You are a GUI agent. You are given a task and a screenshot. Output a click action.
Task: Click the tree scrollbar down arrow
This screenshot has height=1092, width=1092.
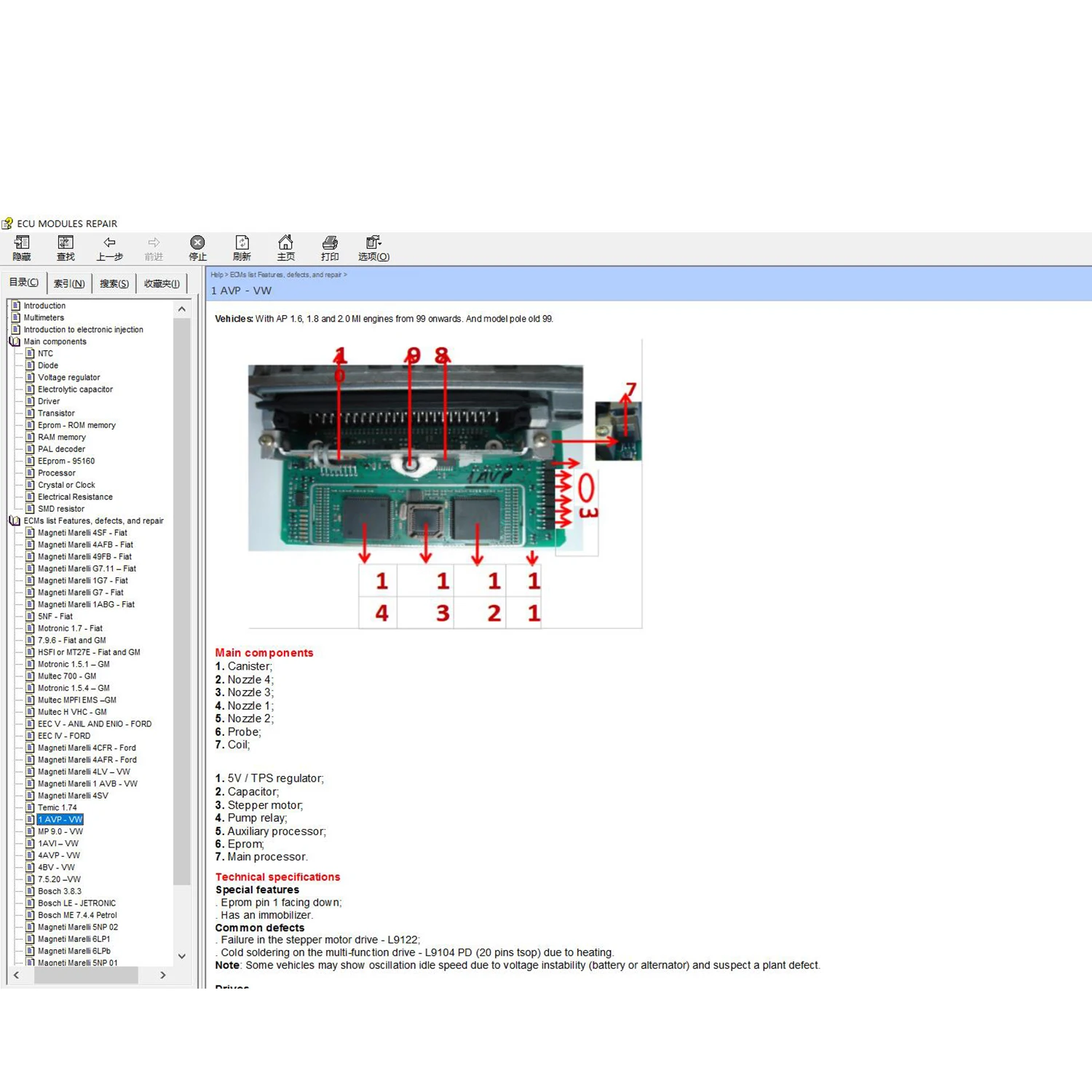coord(182,956)
